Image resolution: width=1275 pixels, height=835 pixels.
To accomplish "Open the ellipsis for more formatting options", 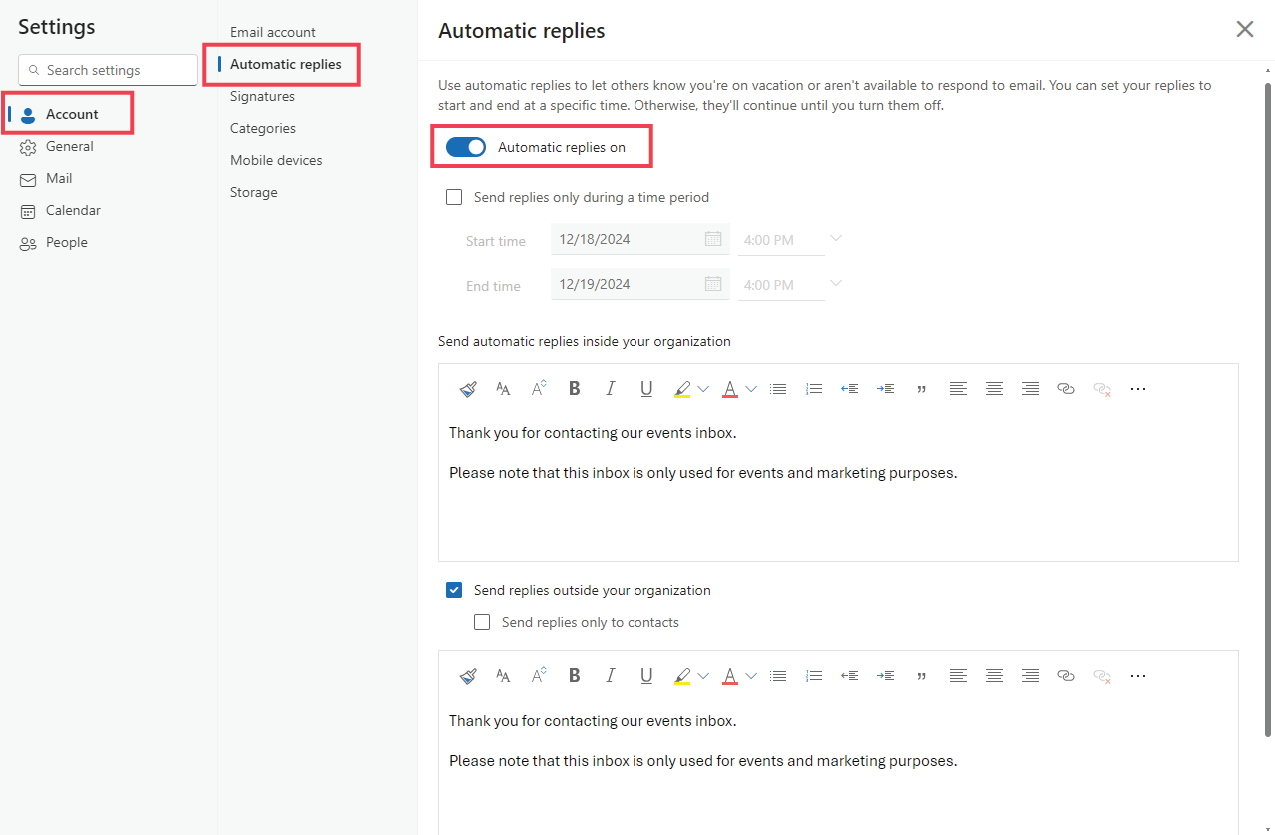I will (x=1137, y=388).
